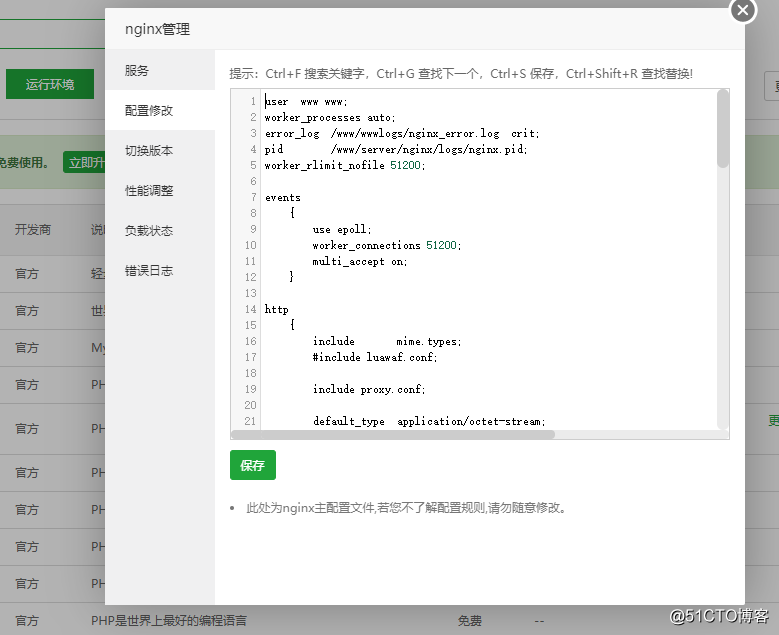779x635 pixels.
Task: Click line number 6 in gutter
Action: point(253,181)
